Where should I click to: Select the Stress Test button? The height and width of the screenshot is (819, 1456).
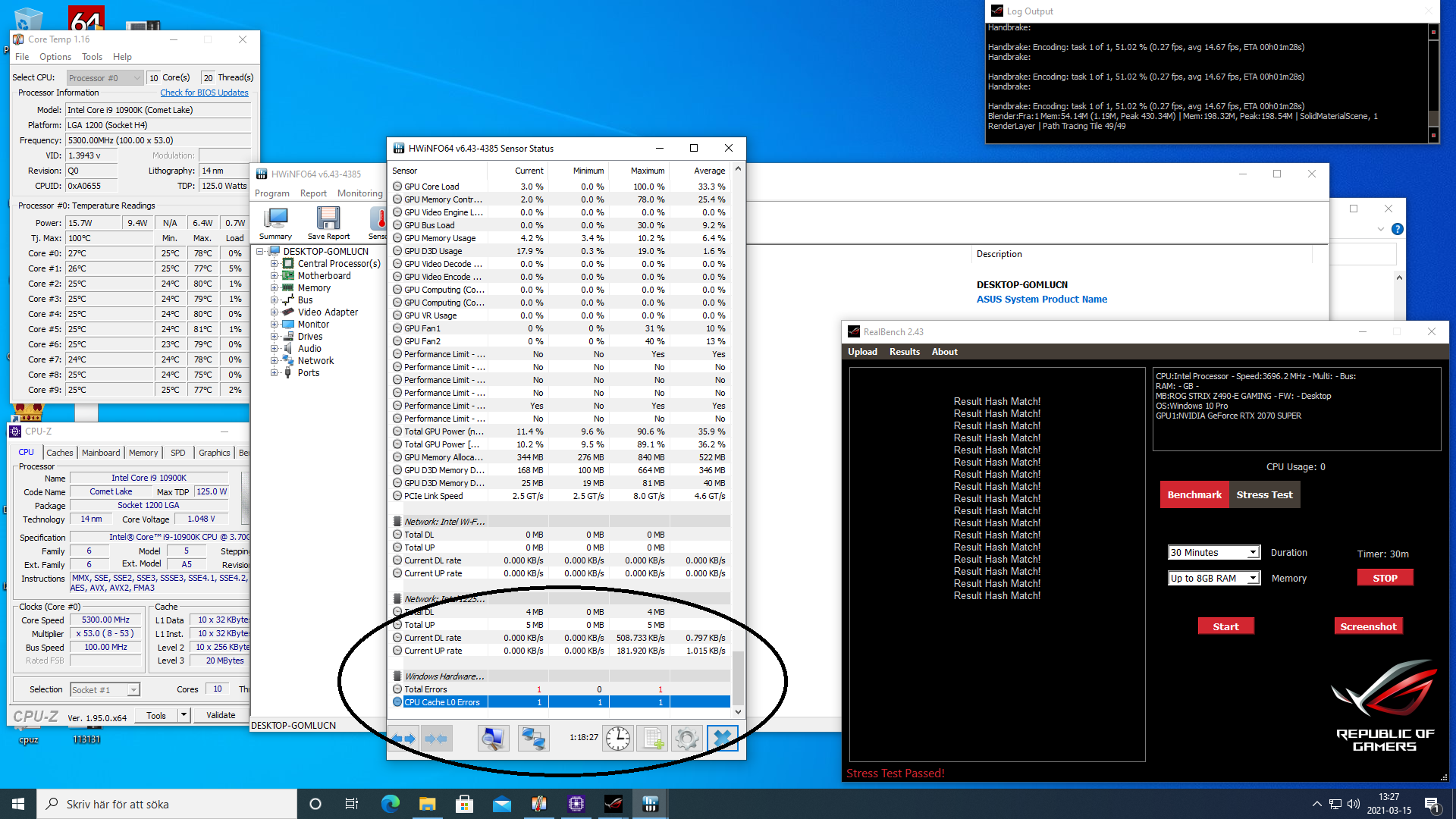1264,495
